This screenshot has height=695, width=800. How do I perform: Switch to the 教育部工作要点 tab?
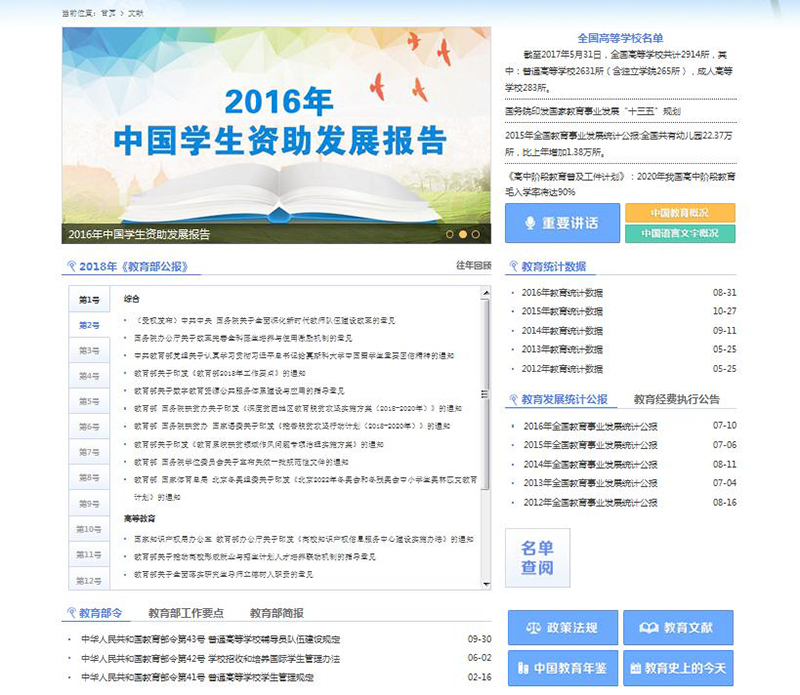click(186, 613)
